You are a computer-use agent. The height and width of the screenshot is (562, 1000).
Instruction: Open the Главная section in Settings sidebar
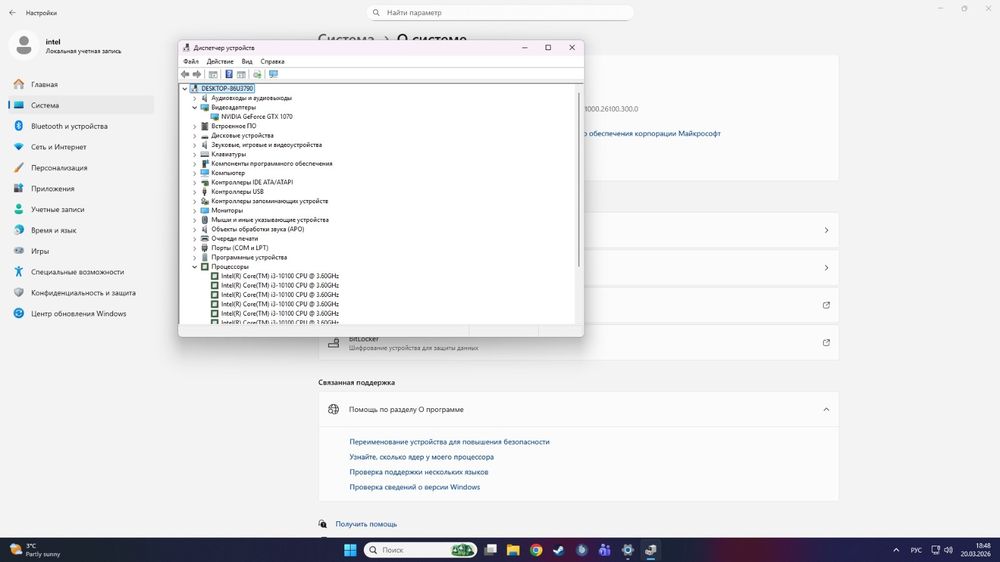pyautogui.click(x=80, y=84)
